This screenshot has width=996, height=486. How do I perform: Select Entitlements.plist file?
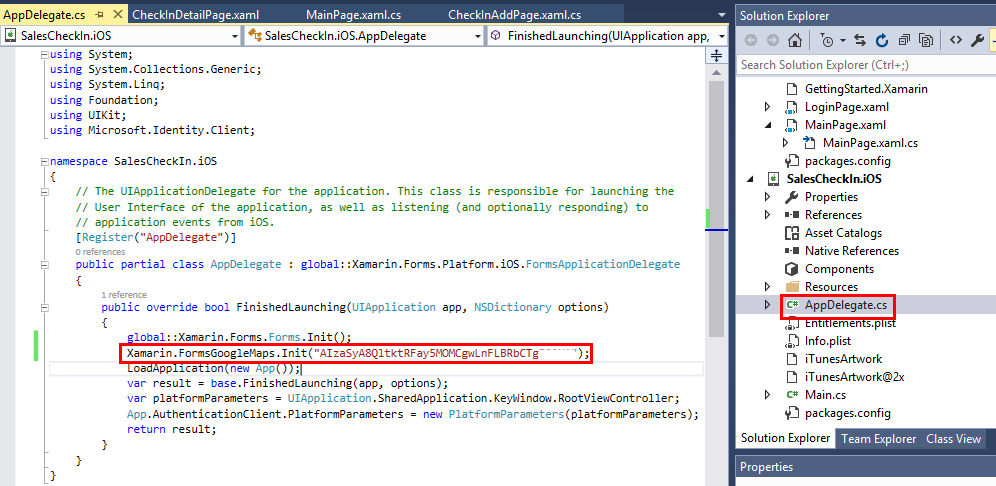point(850,323)
